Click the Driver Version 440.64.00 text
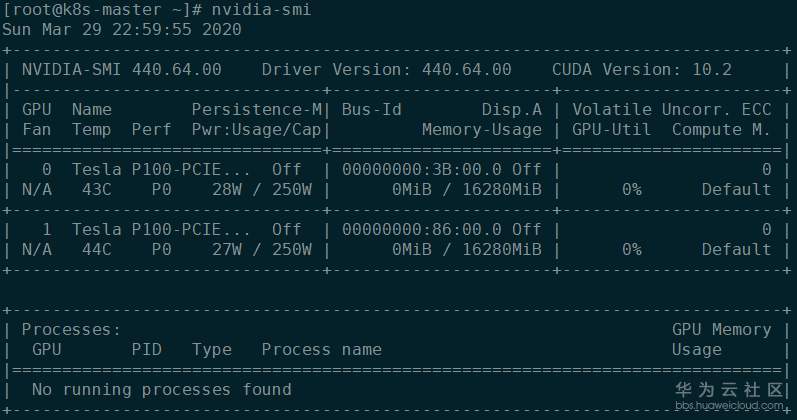The image size is (797, 420). click(386, 69)
